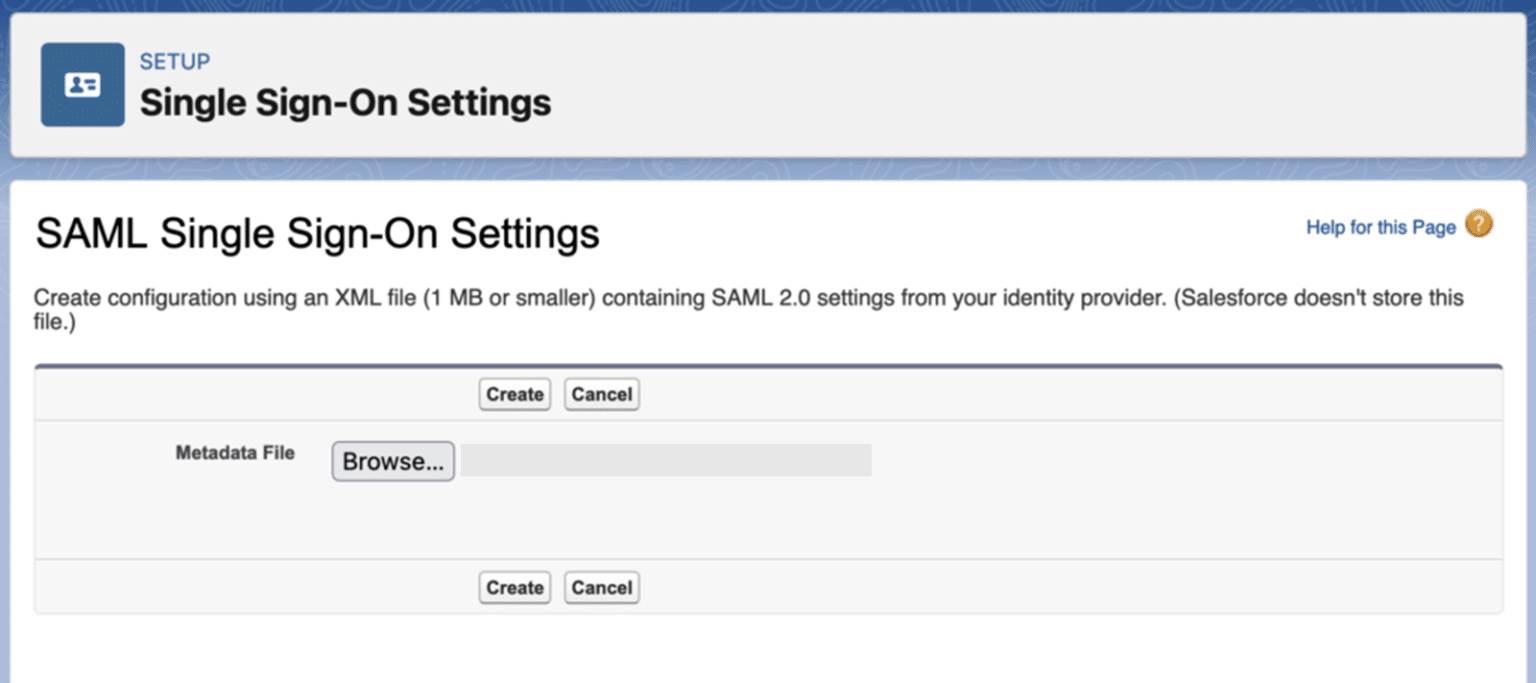Click the Metadata File label

click(235, 453)
